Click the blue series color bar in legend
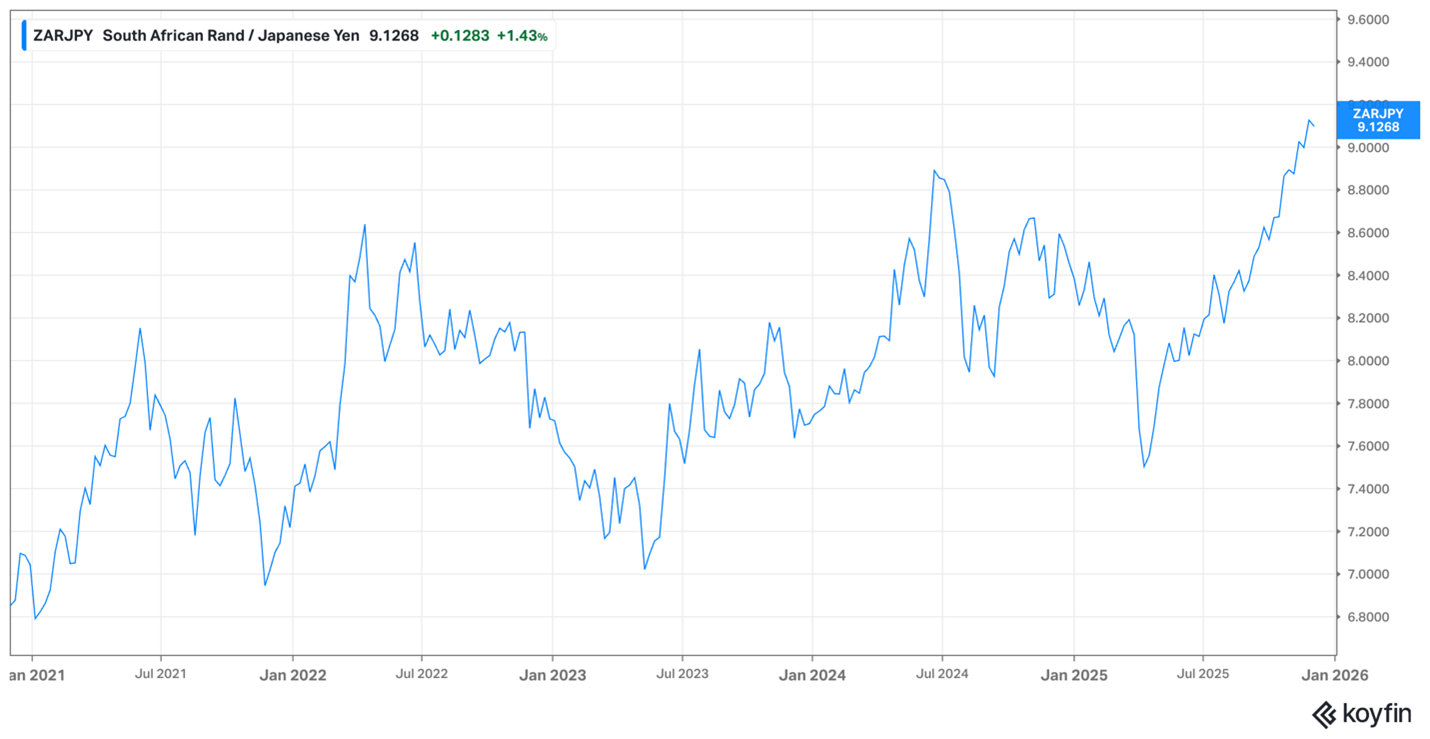1430x739 pixels. pyautogui.click(x=24, y=35)
